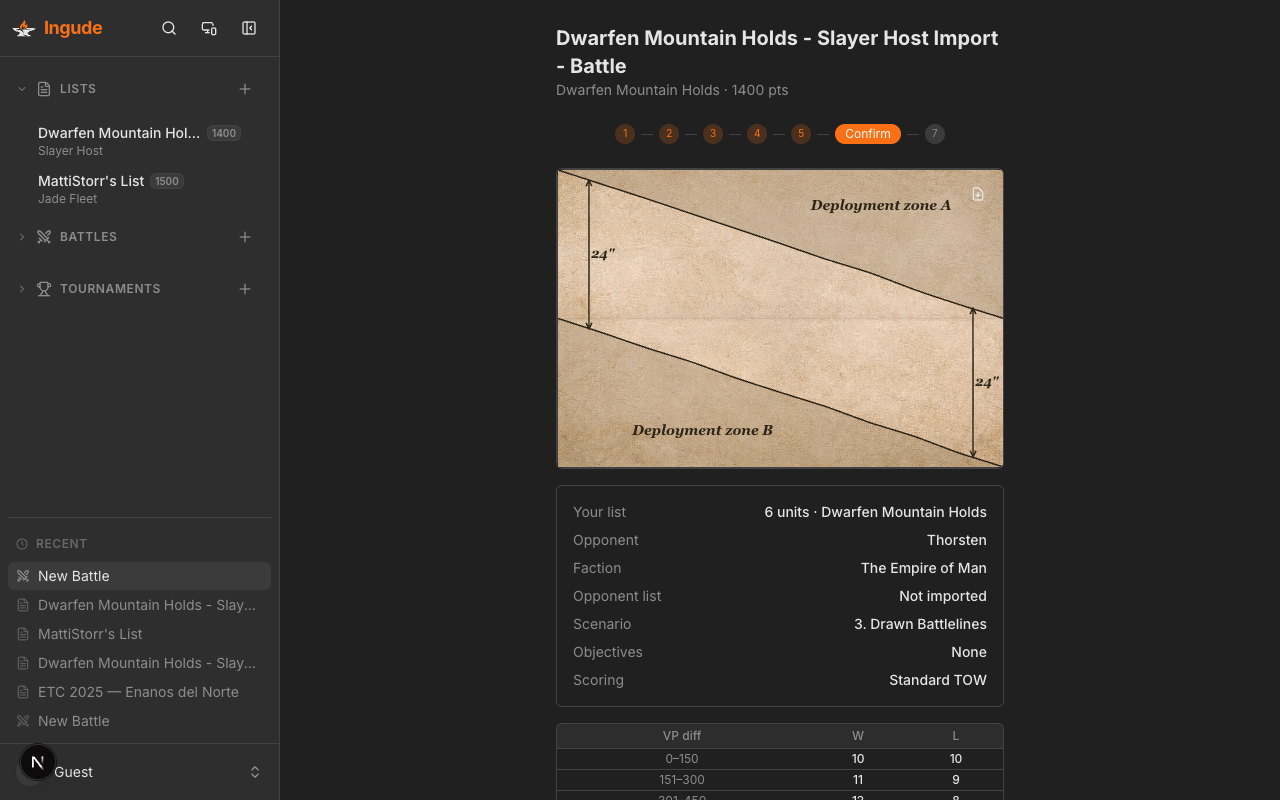Collapse the Lists section chevron
Viewport: 1280px width, 800px height.
(x=22, y=89)
